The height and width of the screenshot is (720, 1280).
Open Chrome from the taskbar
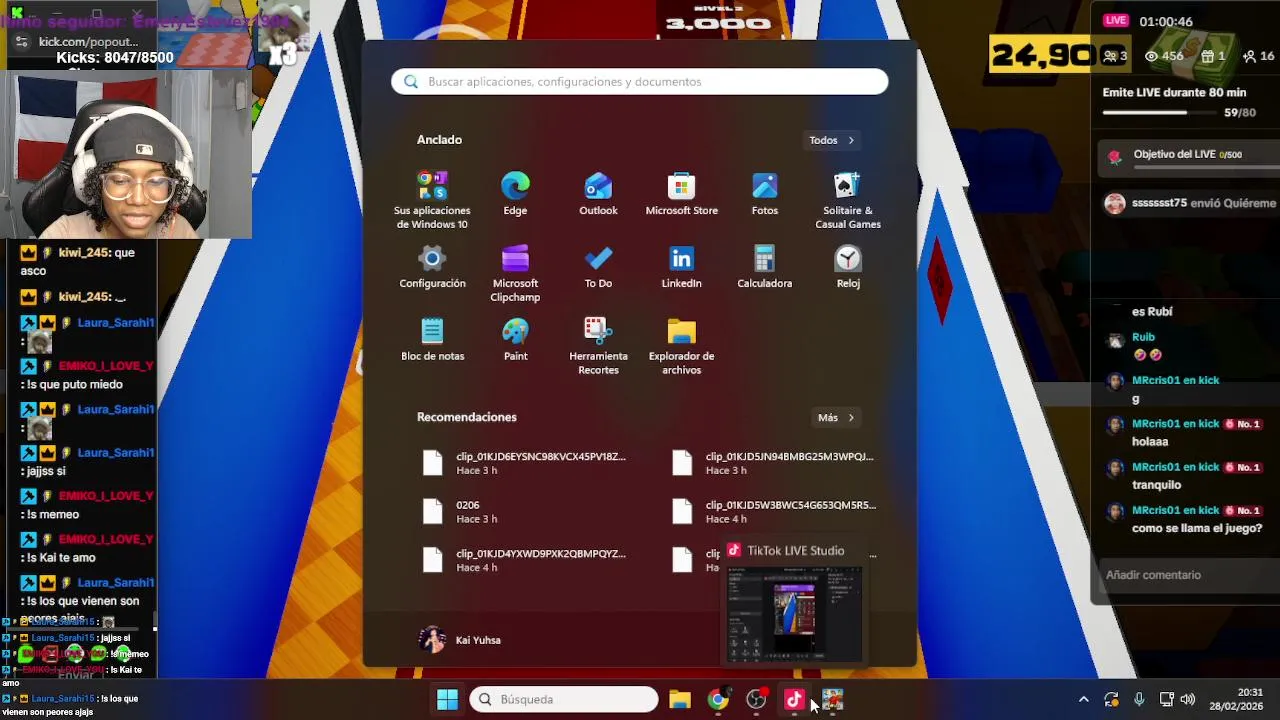[x=718, y=699]
